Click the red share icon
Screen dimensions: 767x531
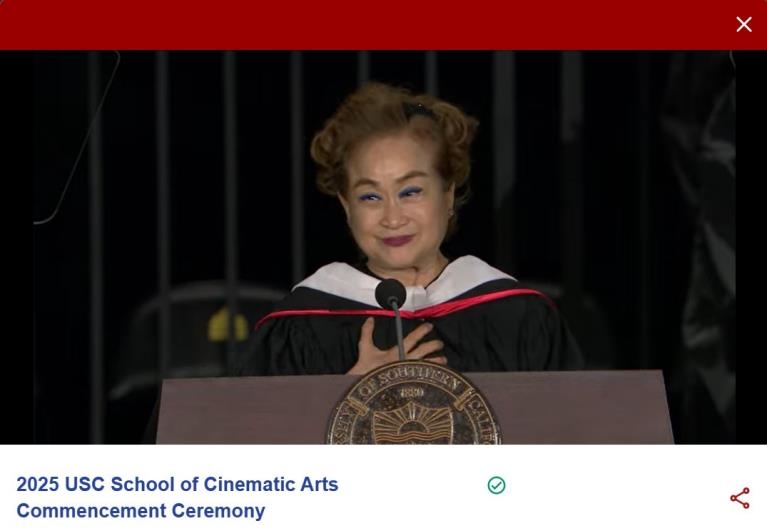[x=739, y=498]
